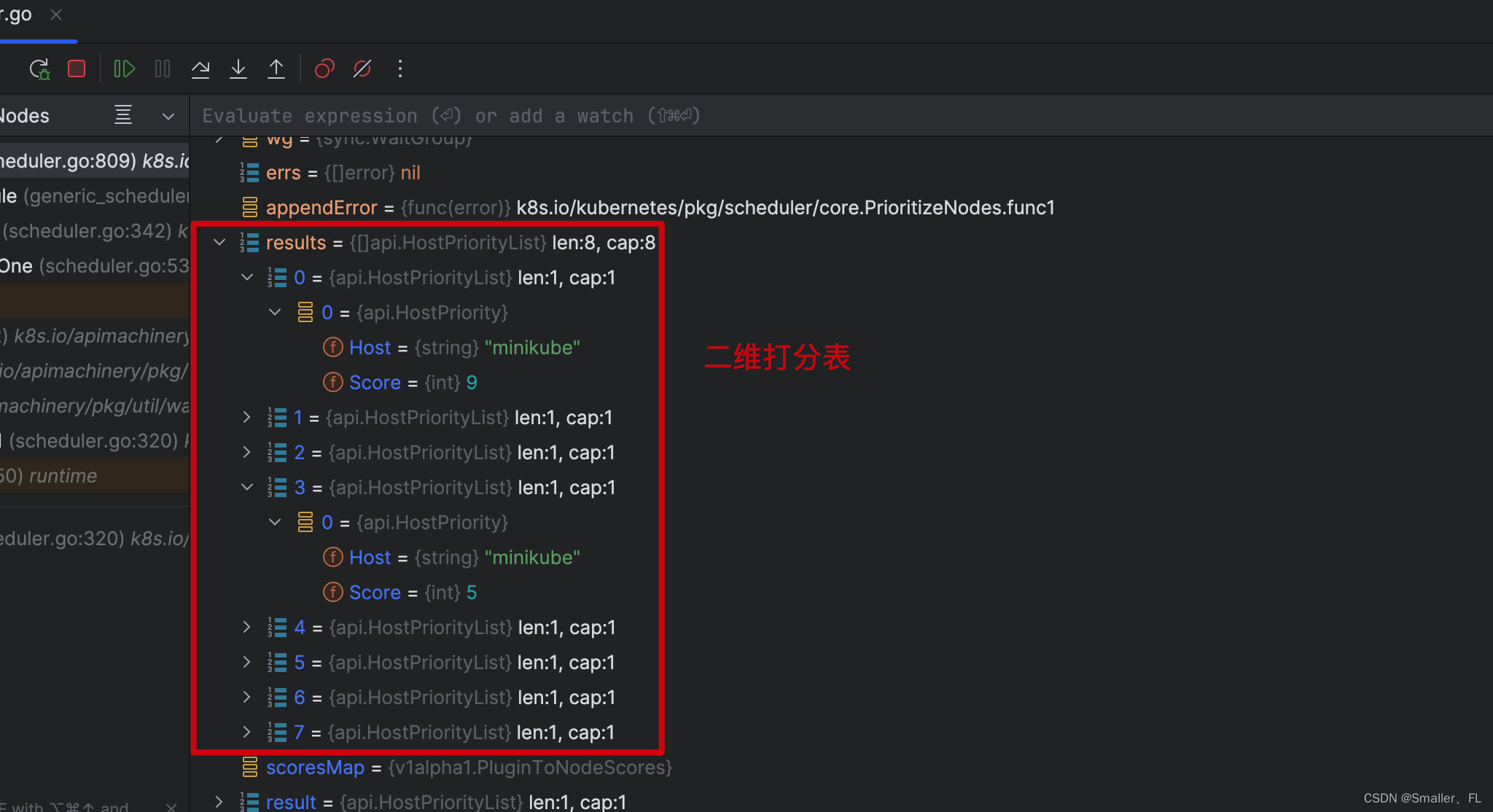1493x812 pixels.
Task: Select the generic_scheduler stack frame
Action: (95, 196)
